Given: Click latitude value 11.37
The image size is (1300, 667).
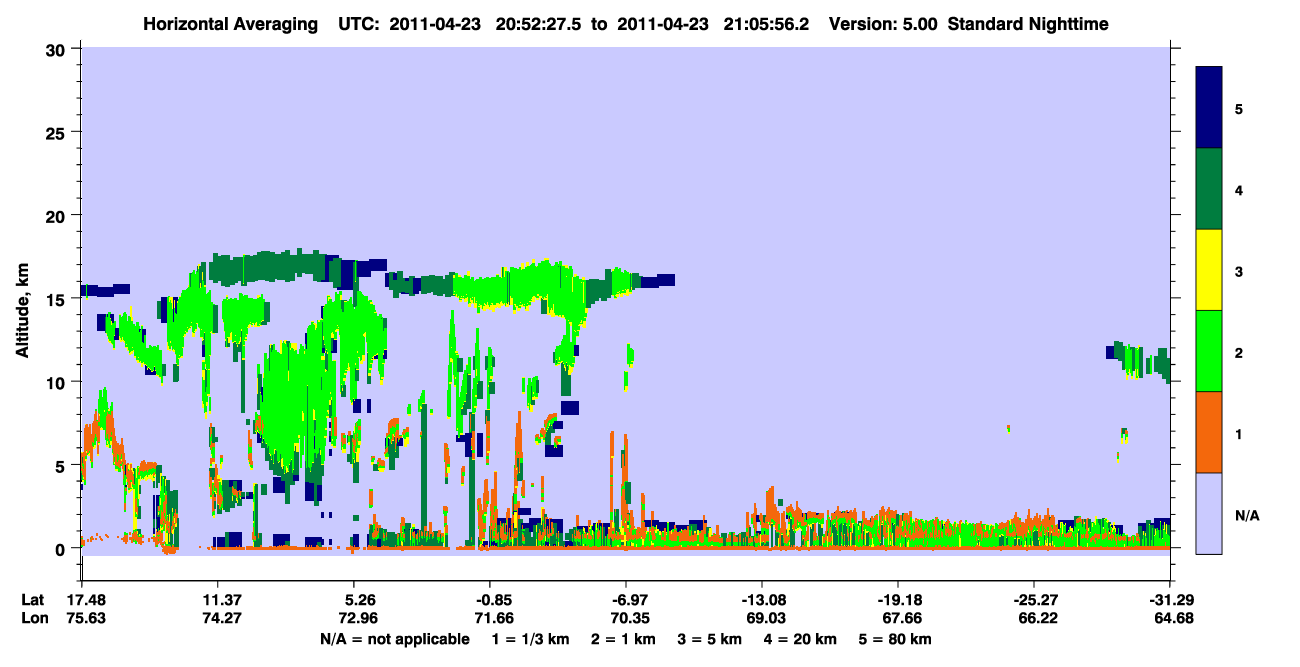Looking at the screenshot, I should tap(217, 600).
